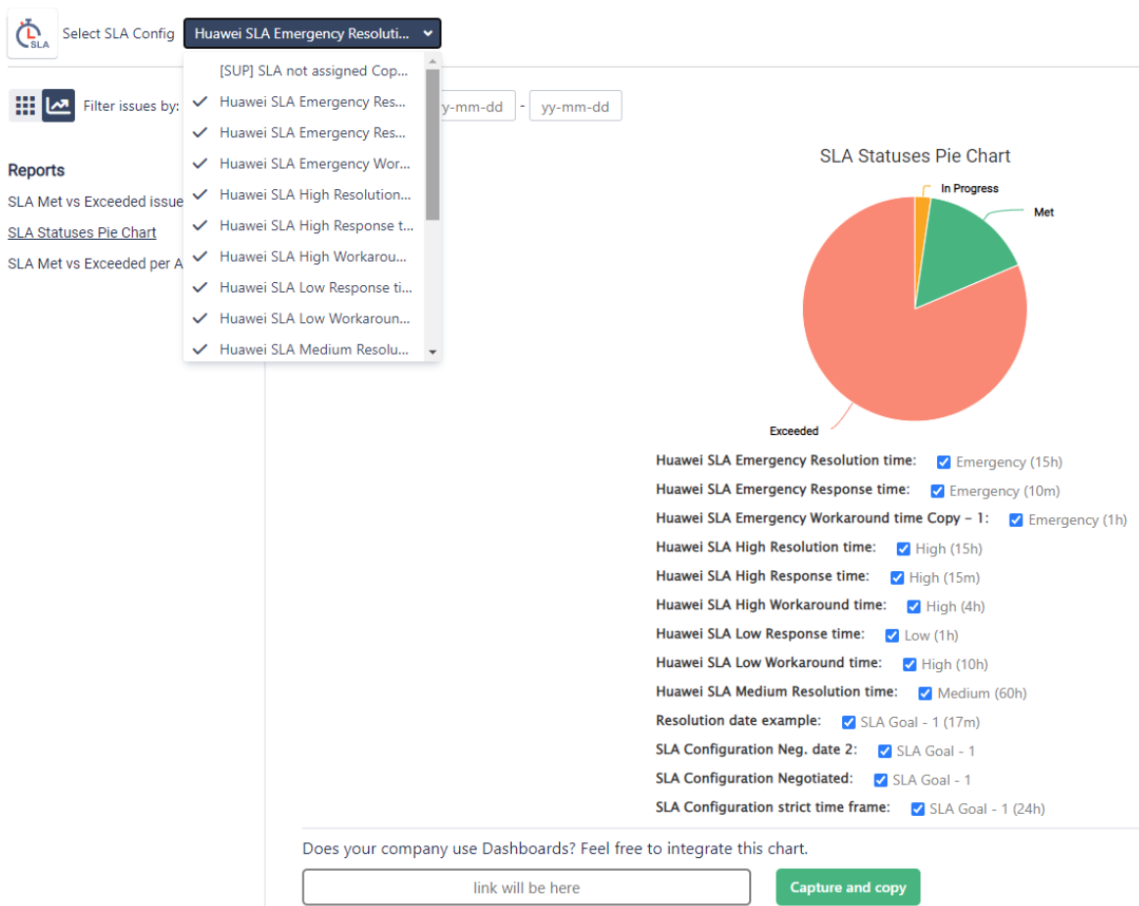Toggle the Medium (60h) checkbox
The width and height of the screenshot is (1139, 906).
pos(925,693)
